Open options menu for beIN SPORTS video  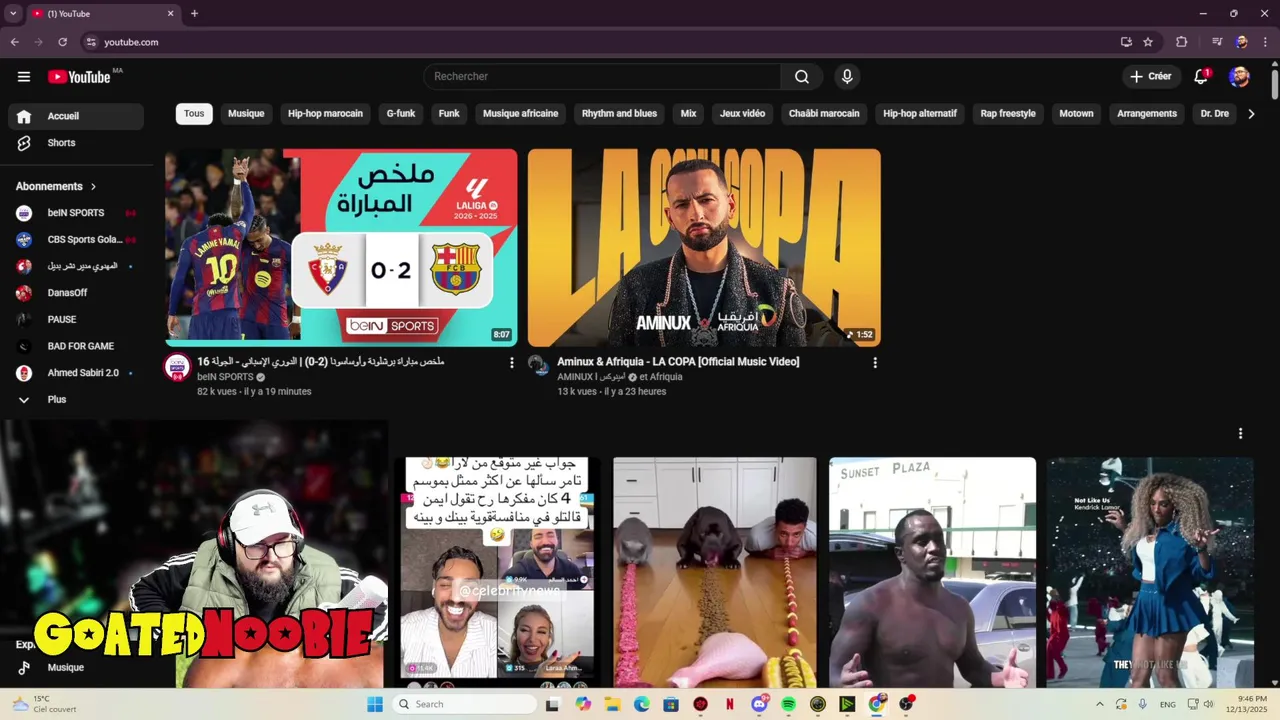tap(512, 363)
